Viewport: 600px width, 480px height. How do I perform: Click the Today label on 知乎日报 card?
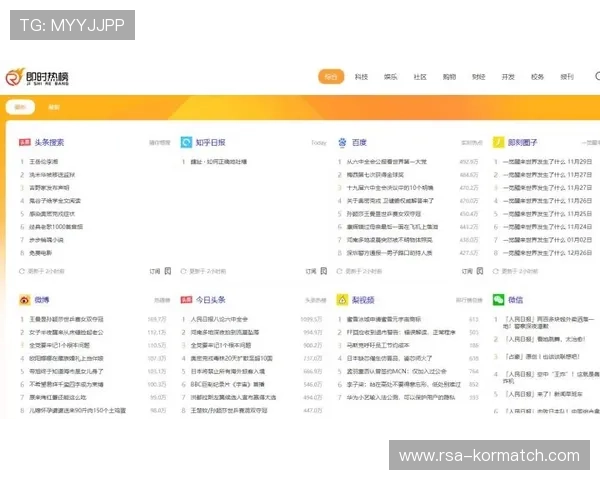(319, 143)
